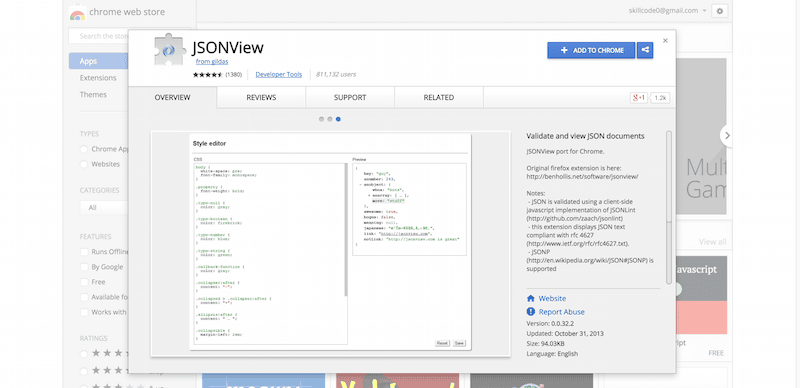Click the Google +1 button
The image size is (800, 388).
tap(639, 98)
